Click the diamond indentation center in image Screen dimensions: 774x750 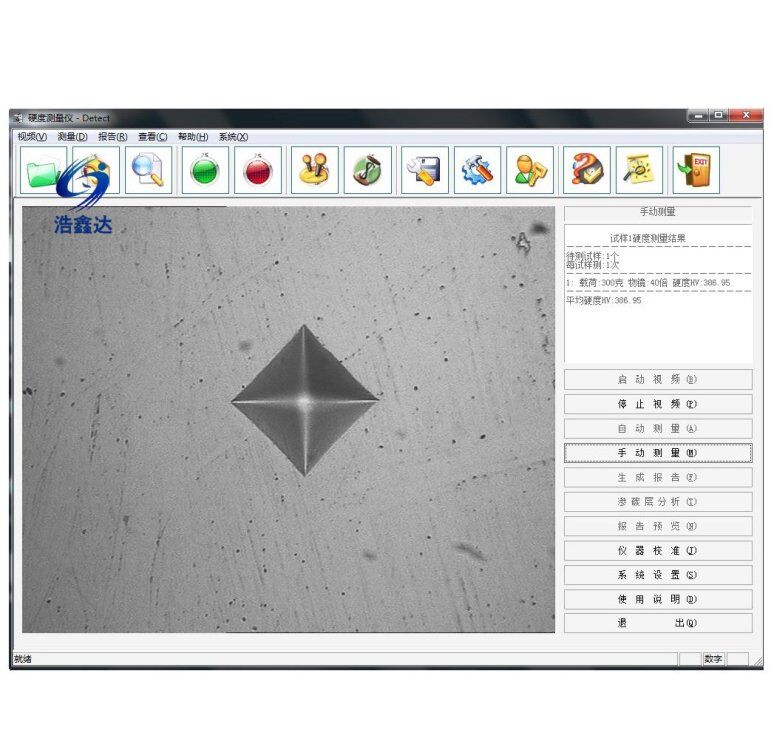[304, 400]
